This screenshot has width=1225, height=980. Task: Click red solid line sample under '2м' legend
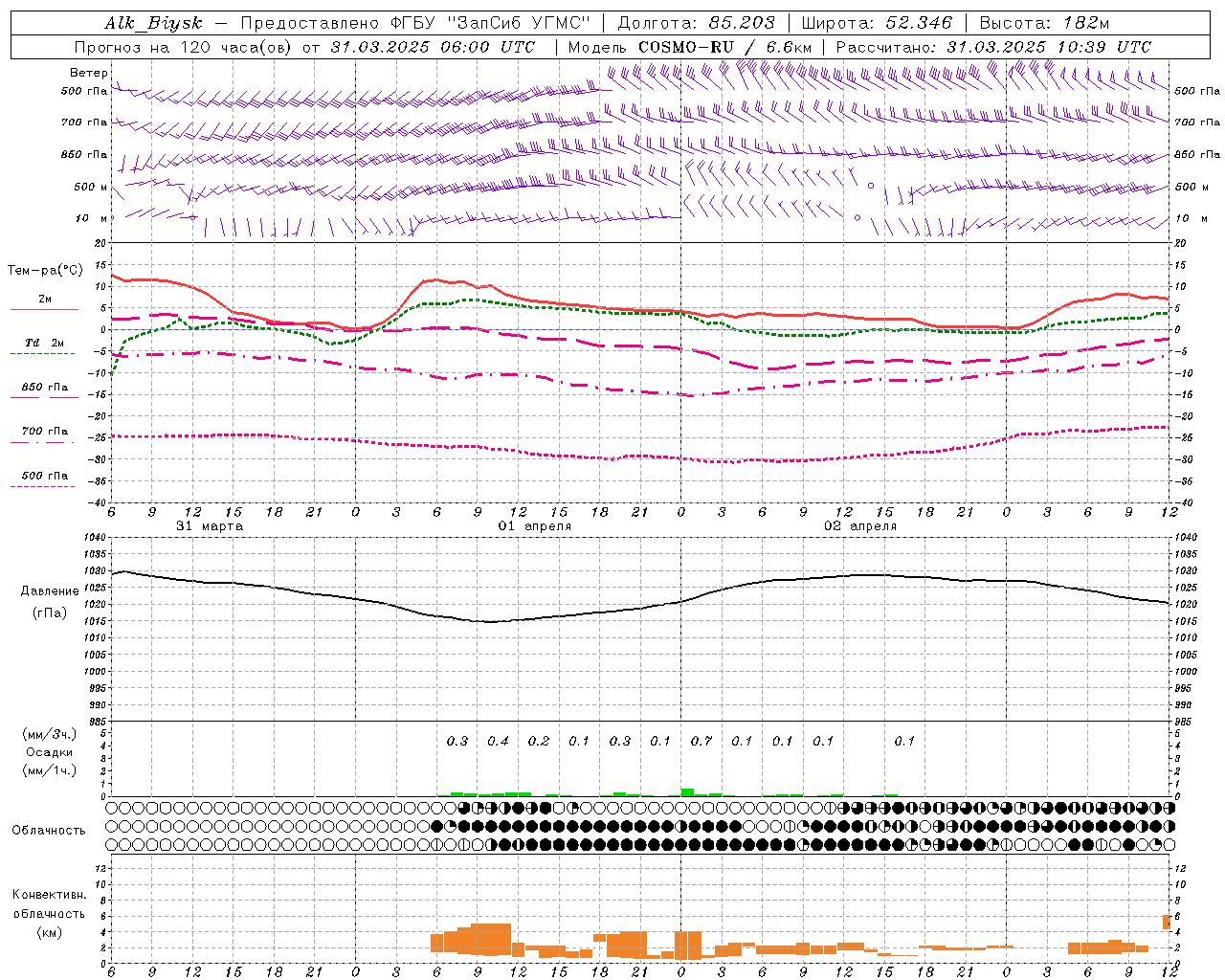(x=44, y=309)
